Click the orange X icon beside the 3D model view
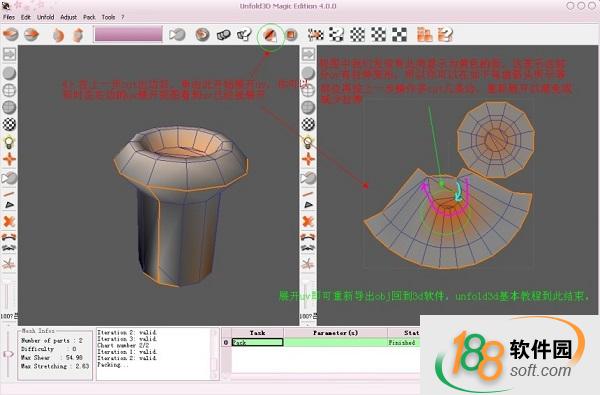 [x=9, y=221]
